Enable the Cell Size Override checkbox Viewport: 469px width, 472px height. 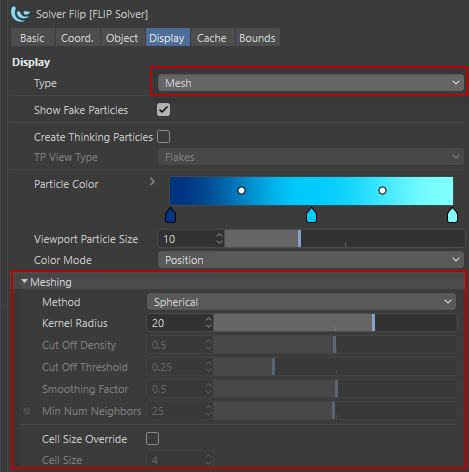pos(152,439)
